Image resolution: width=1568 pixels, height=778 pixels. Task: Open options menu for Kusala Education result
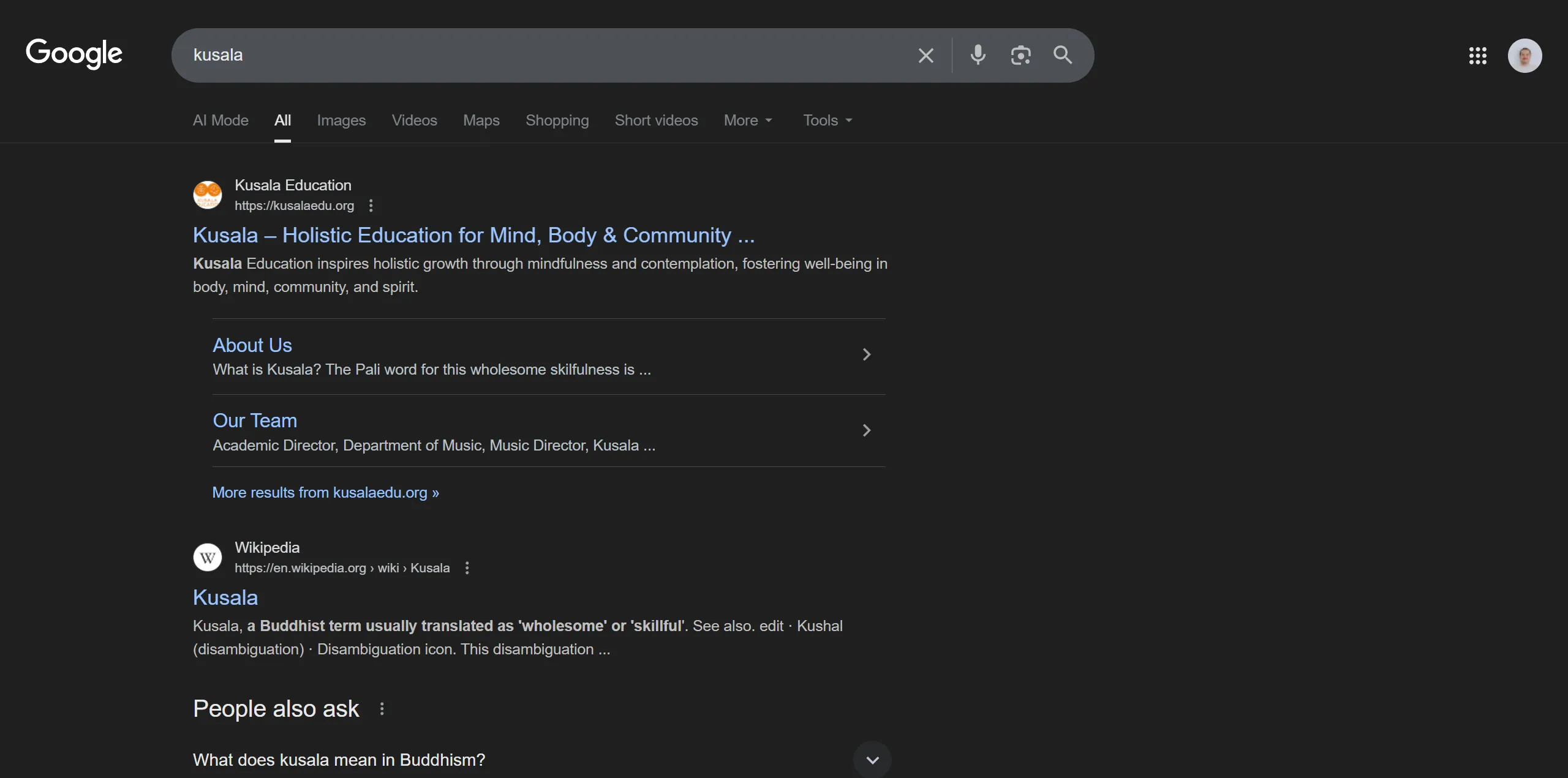[371, 206]
